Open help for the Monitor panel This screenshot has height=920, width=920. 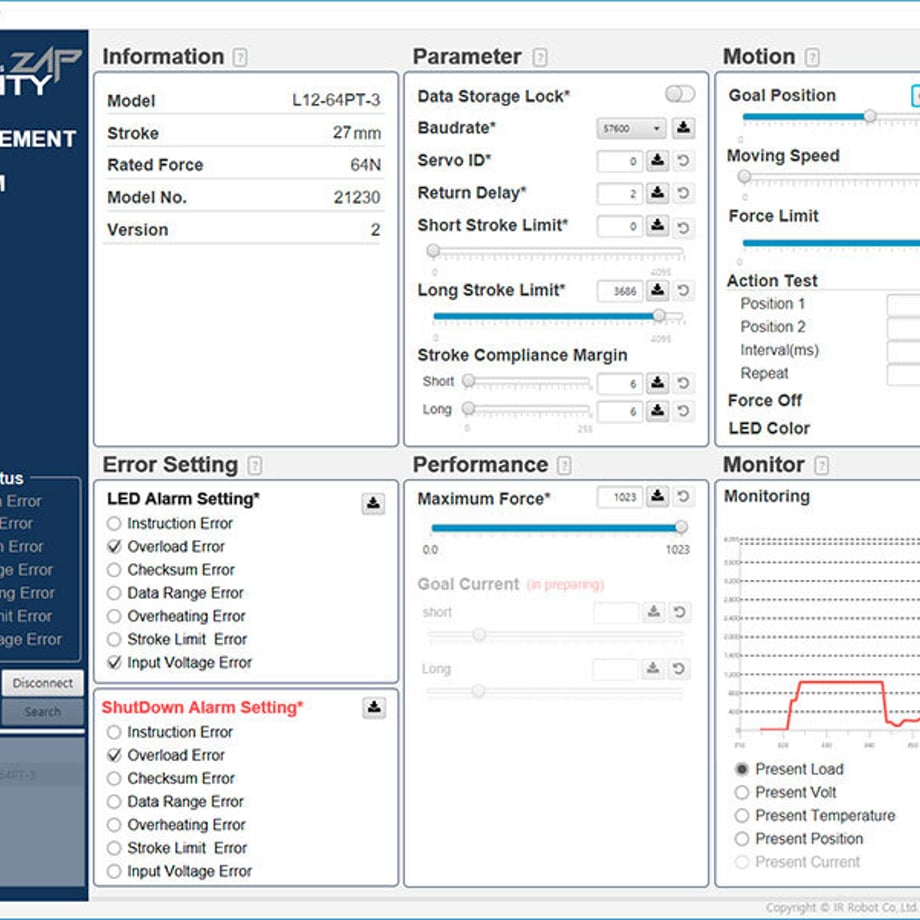821,466
